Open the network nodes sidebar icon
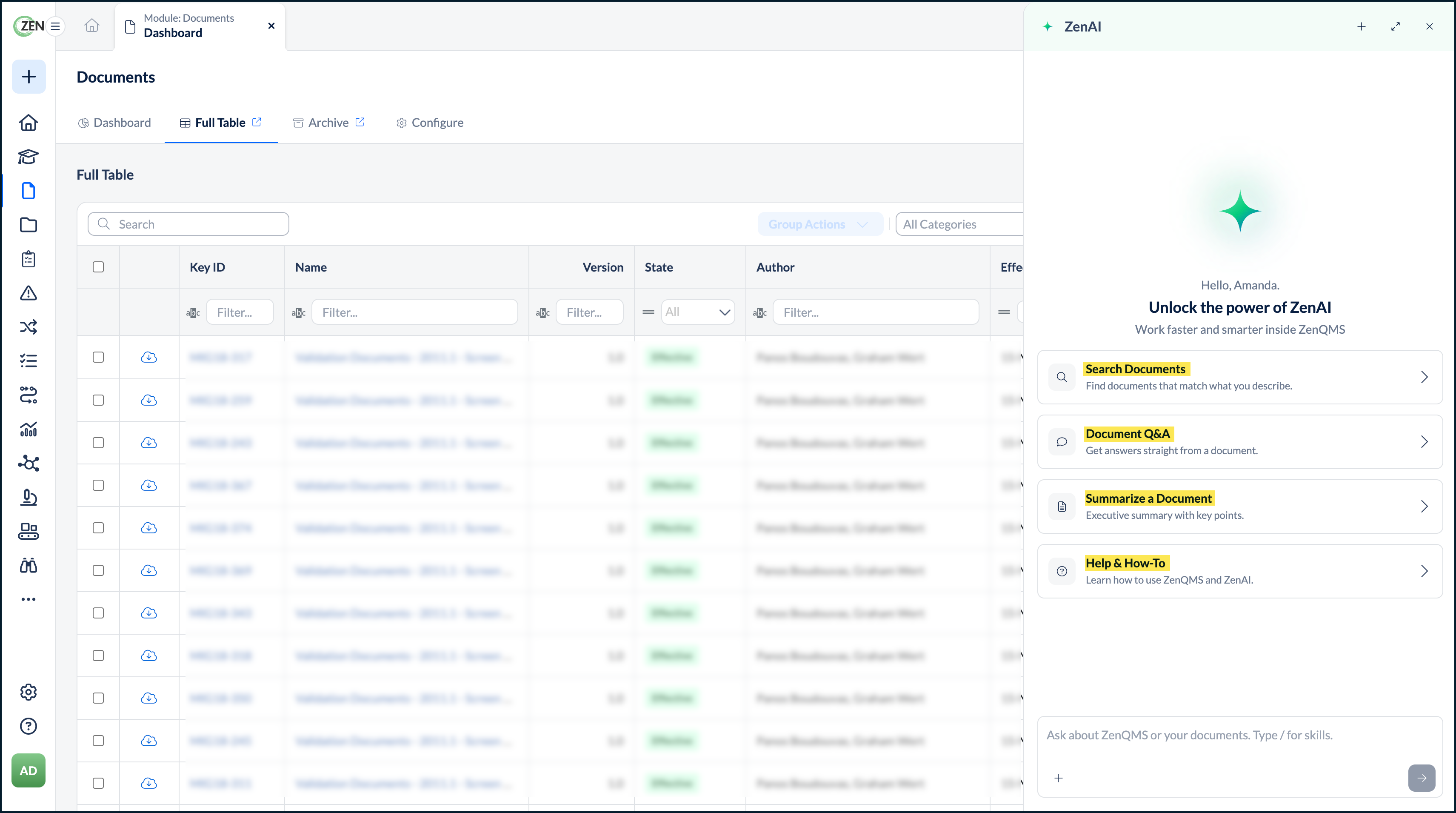1456x813 pixels. tap(28, 464)
